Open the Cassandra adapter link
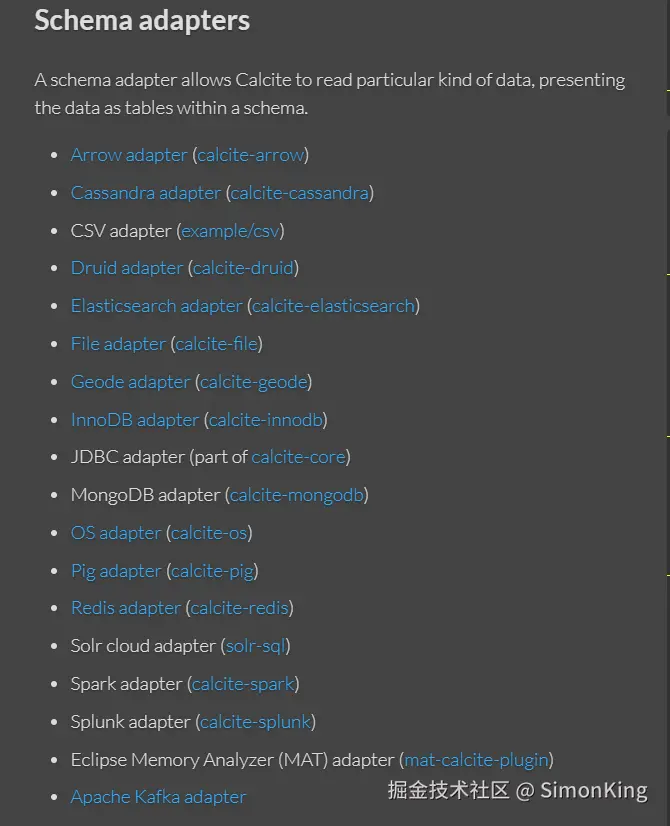The image size is (670, 826). (145, 193)
